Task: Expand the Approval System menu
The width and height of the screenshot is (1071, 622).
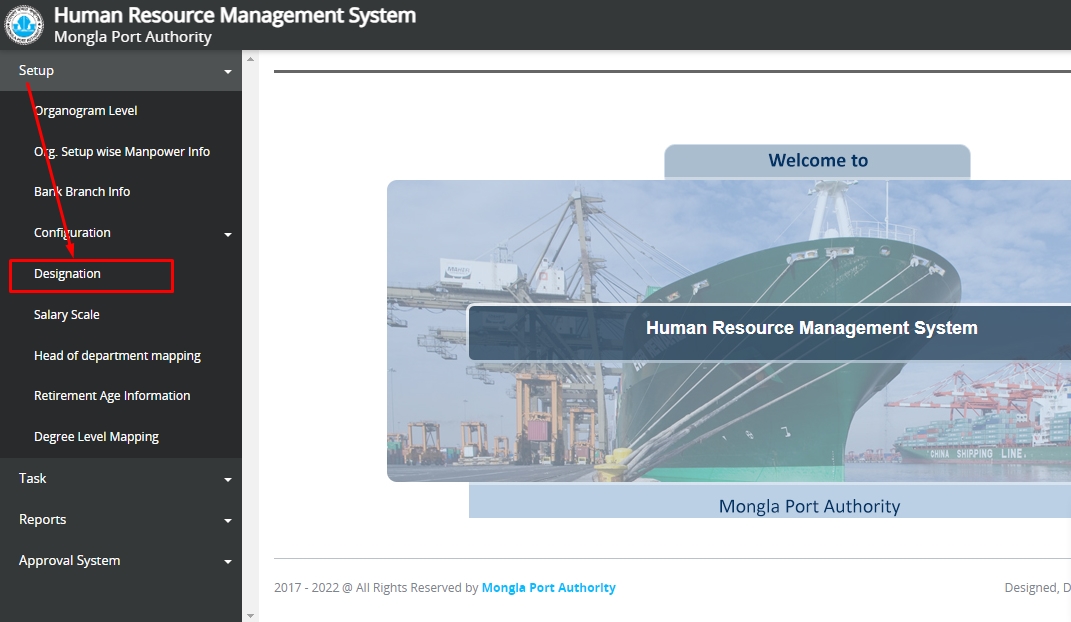Action: [x=121, y=561]
